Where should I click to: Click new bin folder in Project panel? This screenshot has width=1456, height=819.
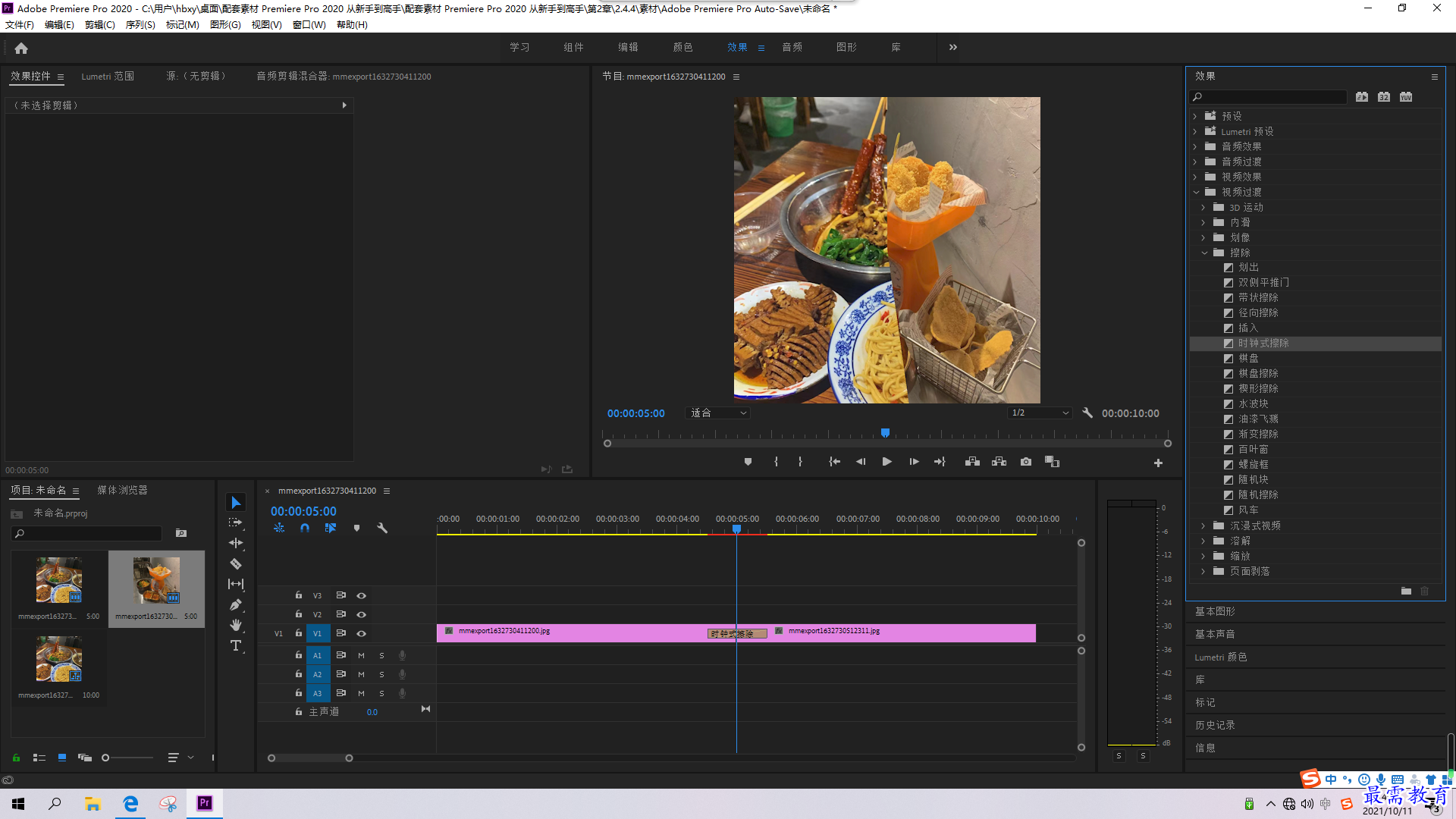(x=180, y=533)
